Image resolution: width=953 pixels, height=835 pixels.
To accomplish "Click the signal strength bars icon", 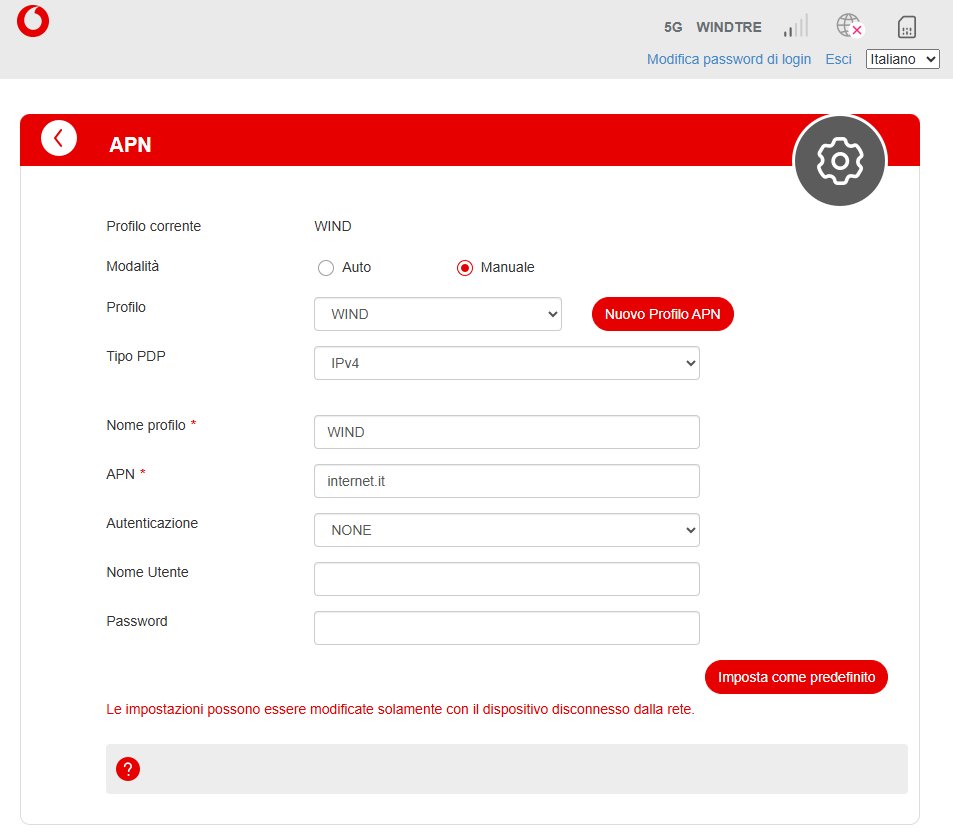I will pyautogui.click(x=795, y=26).
